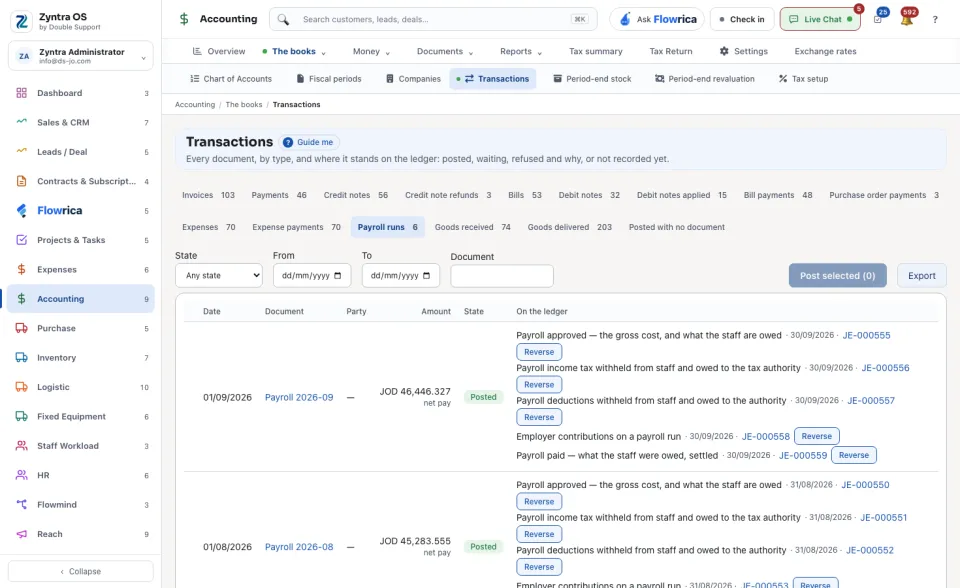The height and width of the screenshot is (588, 960).
Task: Open the To date calendar picker icon
Action: (x=427, y=276)
